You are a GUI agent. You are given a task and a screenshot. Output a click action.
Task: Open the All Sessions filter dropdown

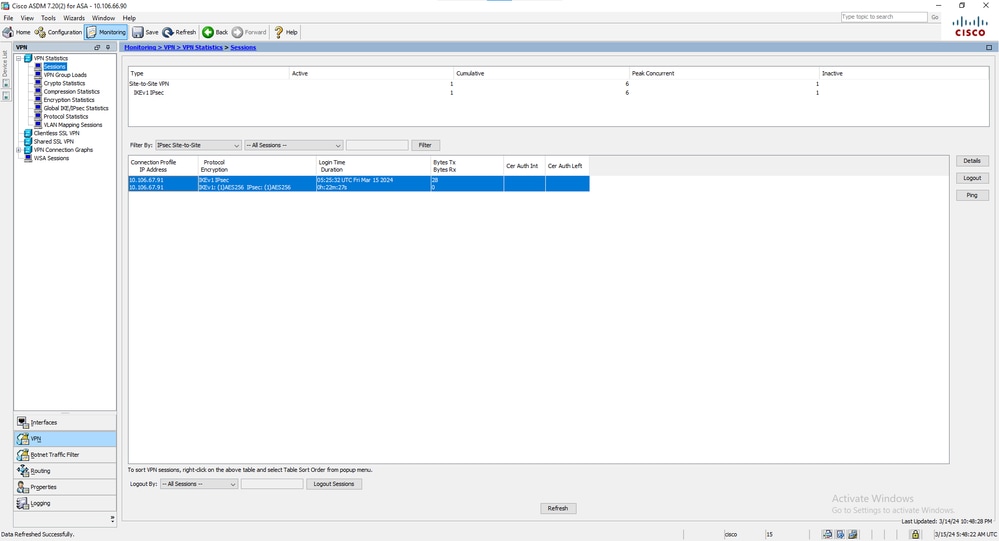click(x=294, y=145)
